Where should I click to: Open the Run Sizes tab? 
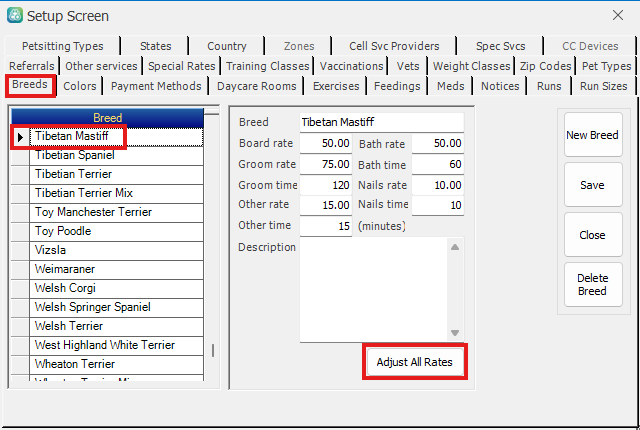(603, 86)
